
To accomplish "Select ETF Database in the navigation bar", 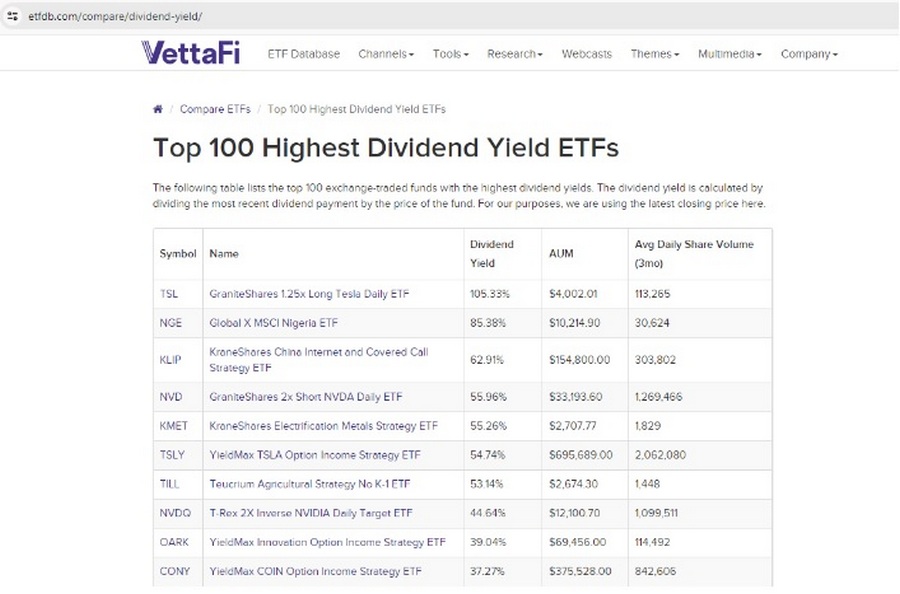I will pyautogui.click(x=303, y=55).
